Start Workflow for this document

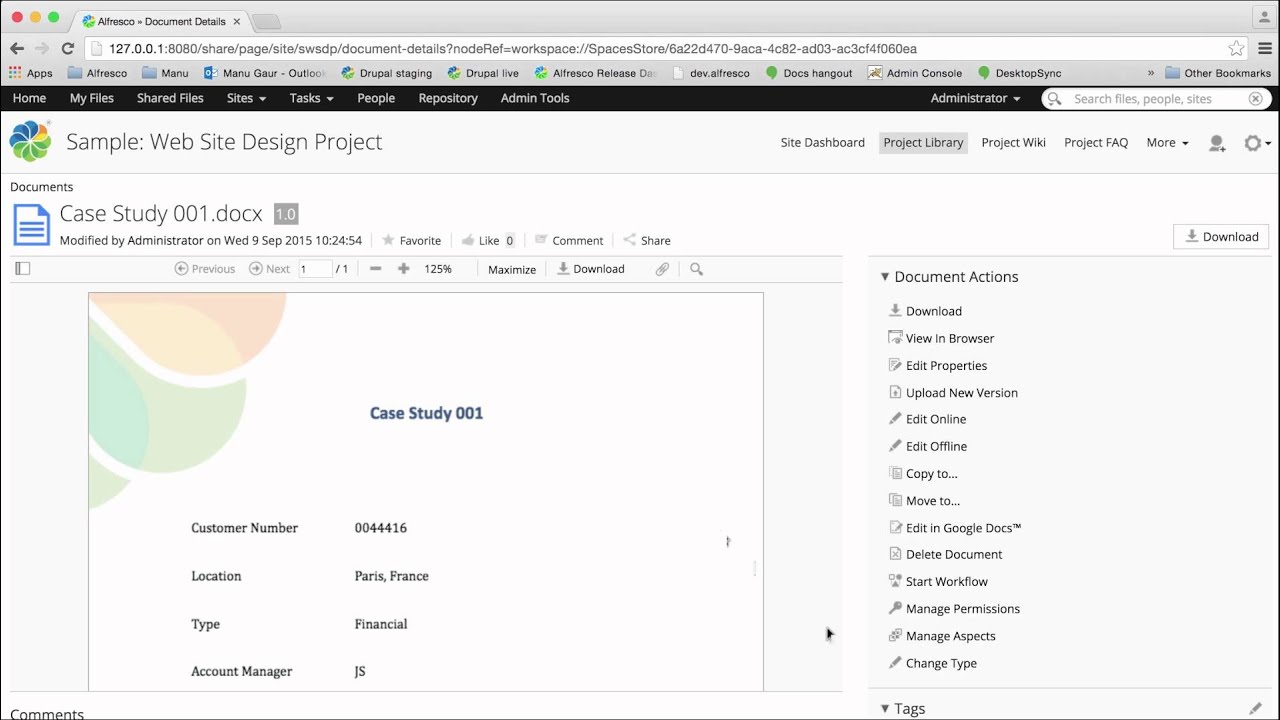(938, 581)
